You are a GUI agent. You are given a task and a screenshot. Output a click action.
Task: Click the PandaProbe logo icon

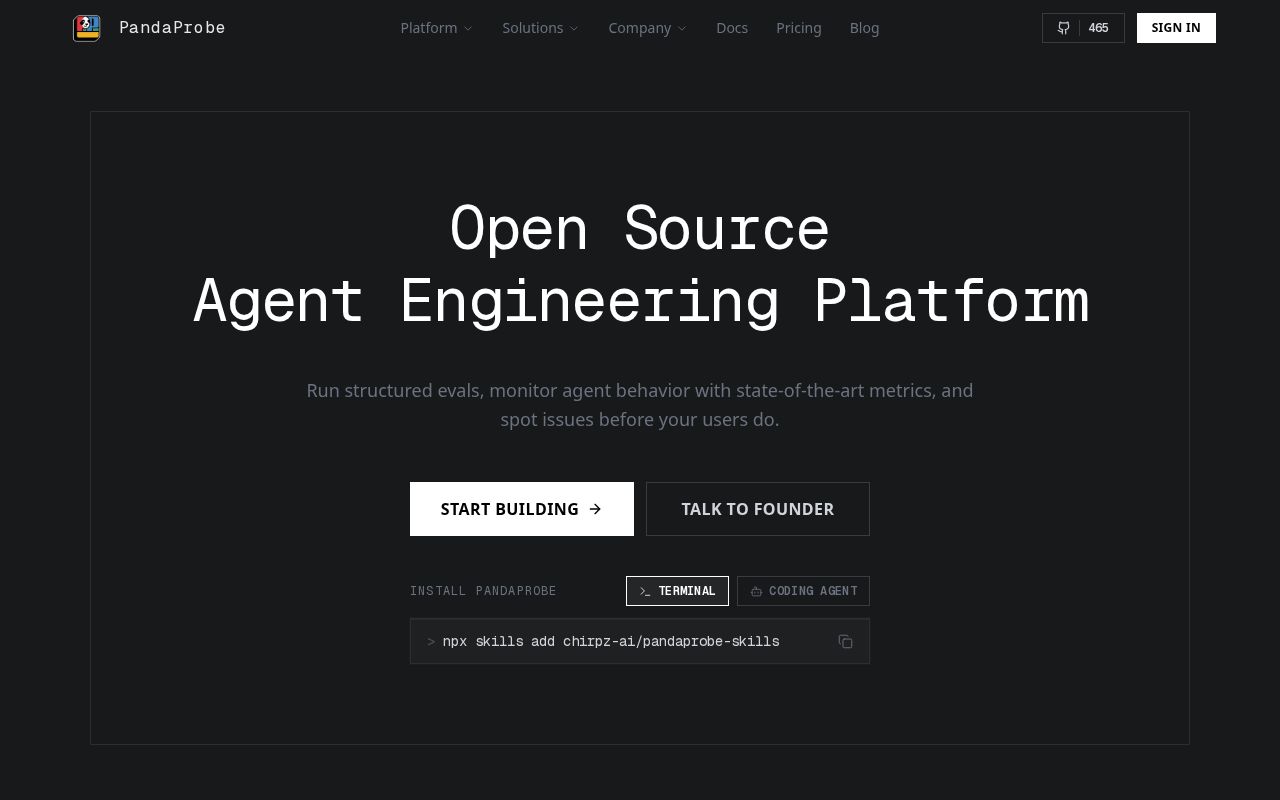tap(87, 28)
